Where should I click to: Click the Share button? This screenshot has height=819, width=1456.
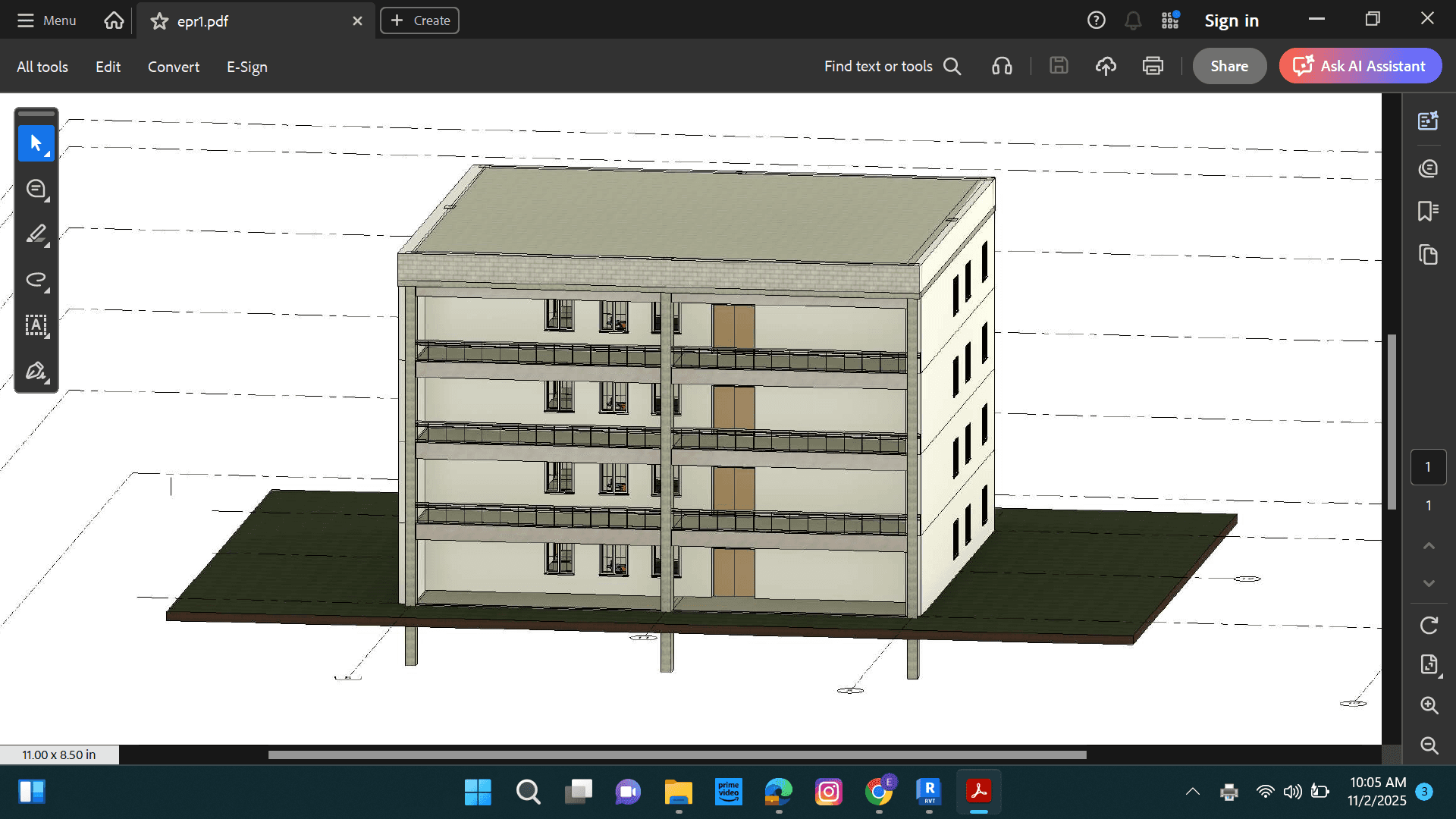pos(1228,67)
